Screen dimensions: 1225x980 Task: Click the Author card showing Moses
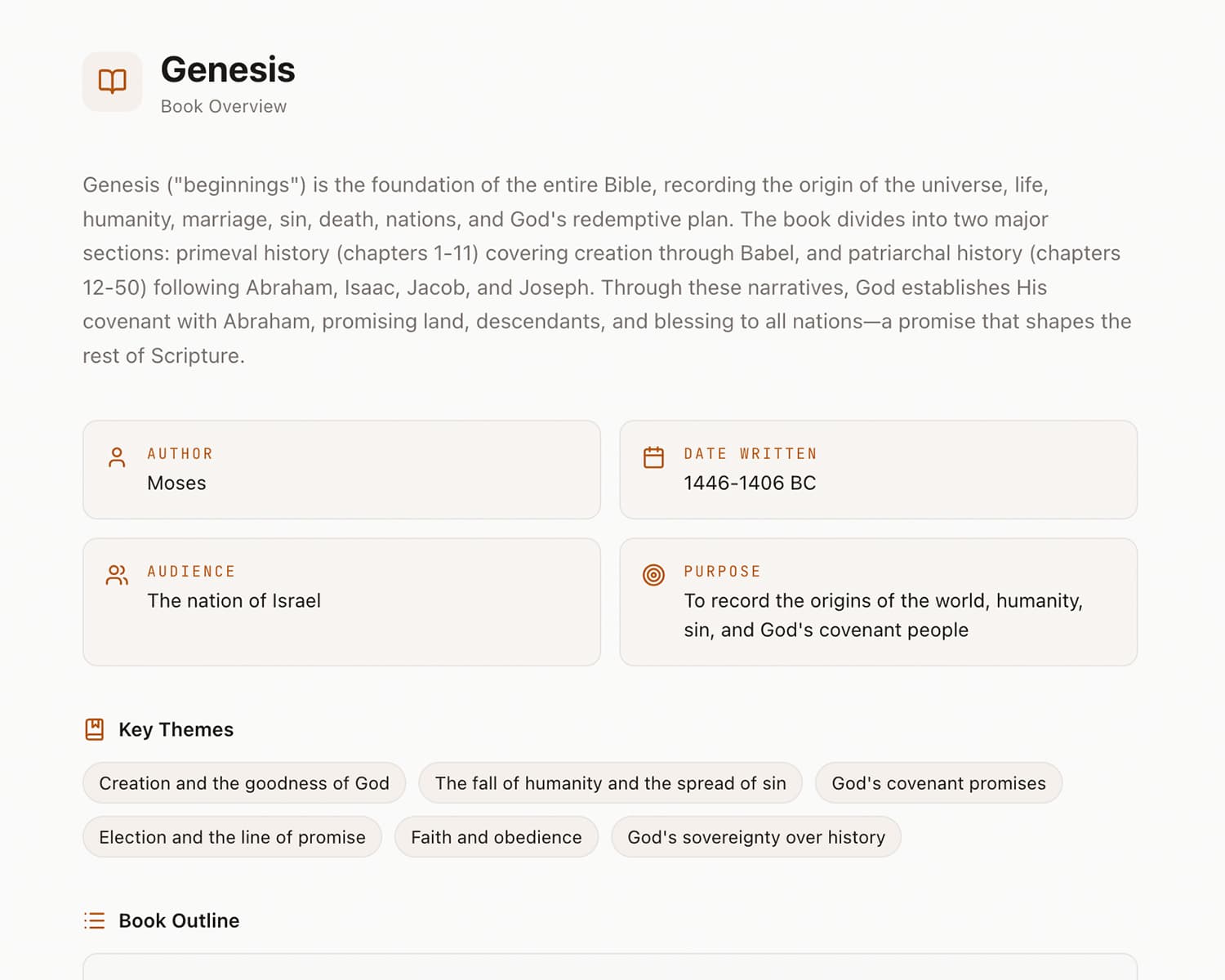pos(341,470)
